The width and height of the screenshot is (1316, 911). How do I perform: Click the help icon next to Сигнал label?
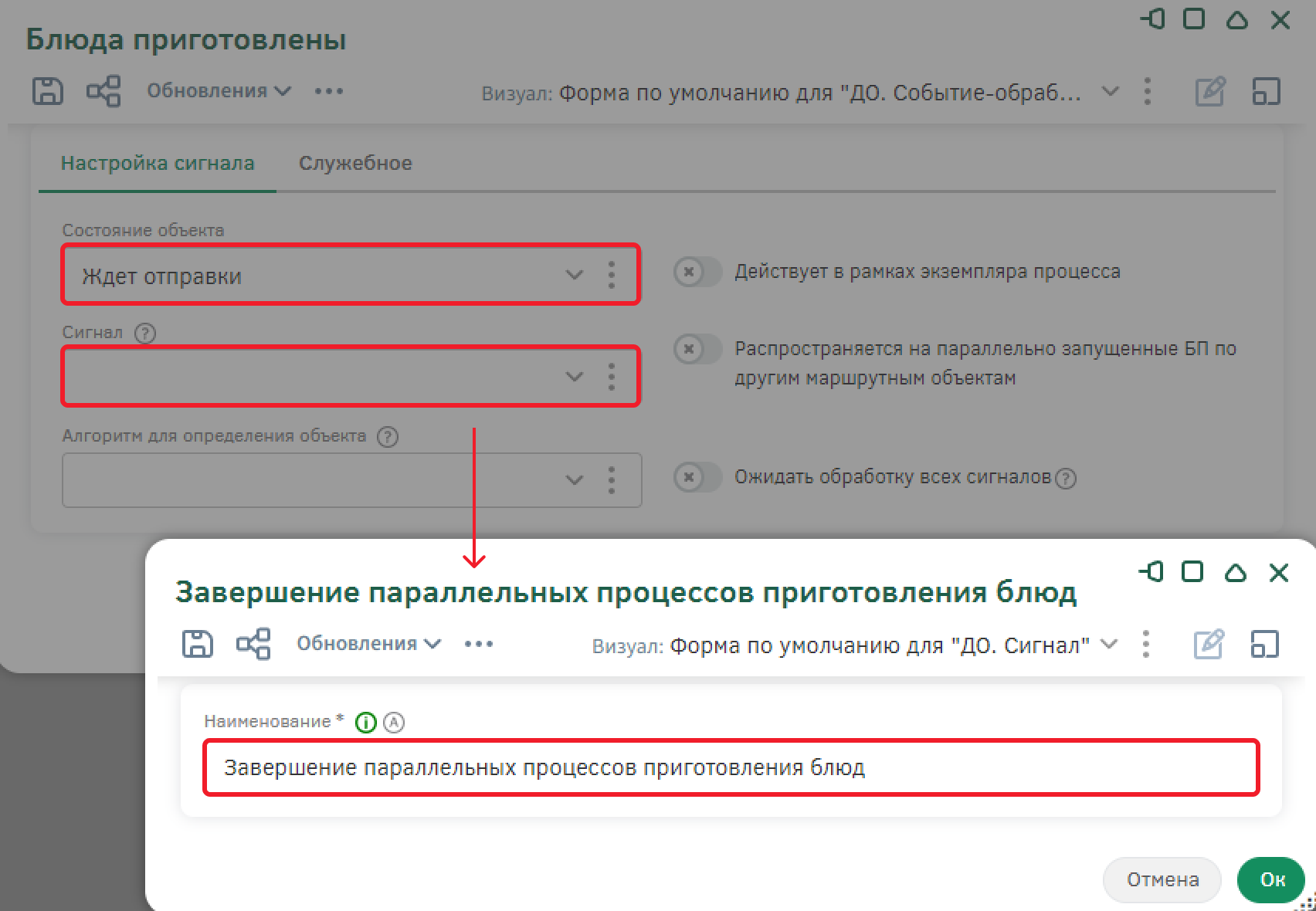tap(145, 333)
